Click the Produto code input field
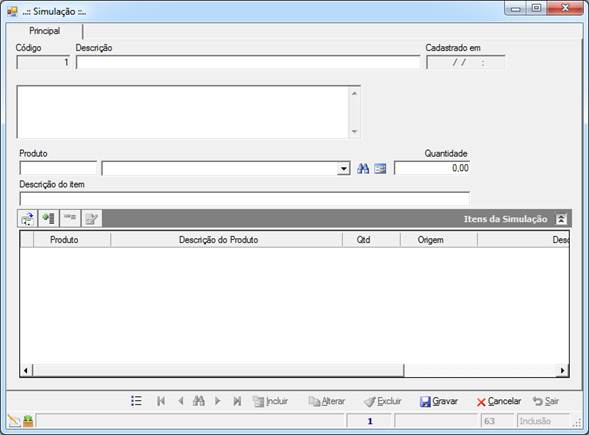The width and height of the screenshot is (589, 435). 58,168
